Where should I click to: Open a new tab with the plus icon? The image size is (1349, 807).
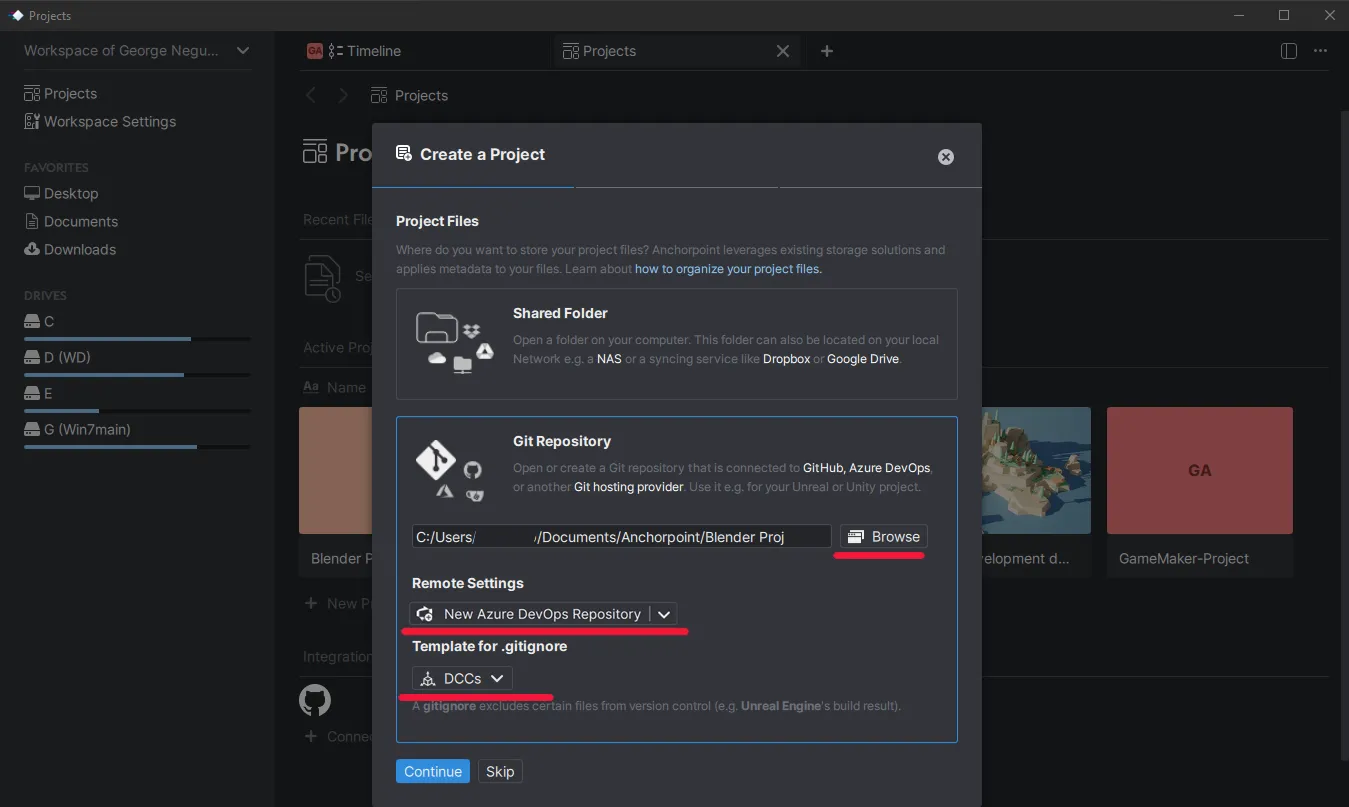[x=827, y=51]
